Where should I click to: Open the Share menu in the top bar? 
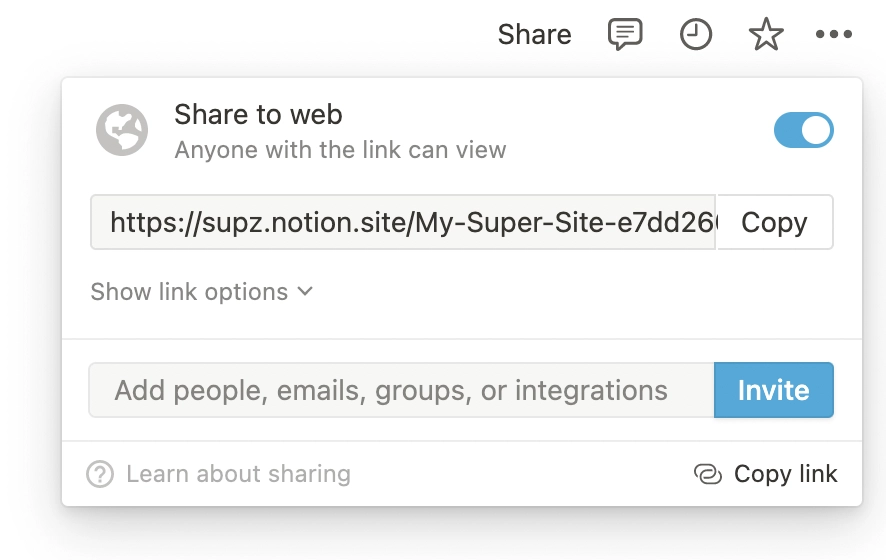pos(535,34)
